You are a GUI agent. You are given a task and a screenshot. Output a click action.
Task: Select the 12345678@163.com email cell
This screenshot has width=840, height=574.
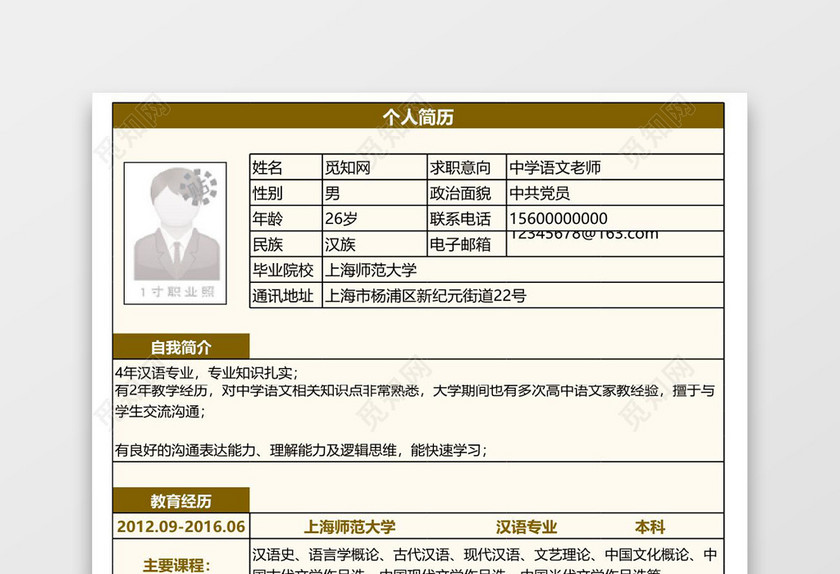tap(615, 244)
